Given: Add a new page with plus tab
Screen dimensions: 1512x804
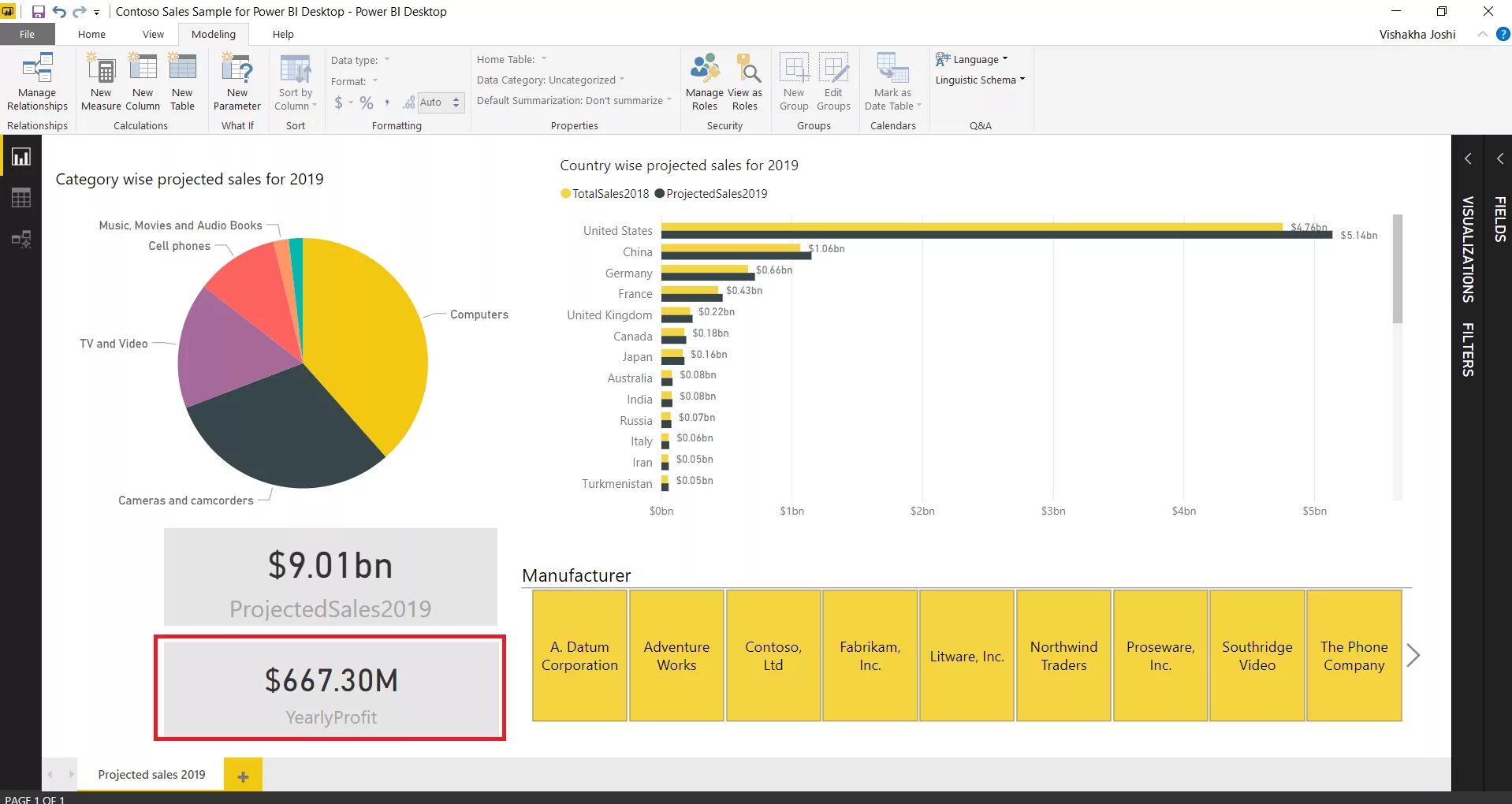Looking at the screenshot, I should 243,776.
